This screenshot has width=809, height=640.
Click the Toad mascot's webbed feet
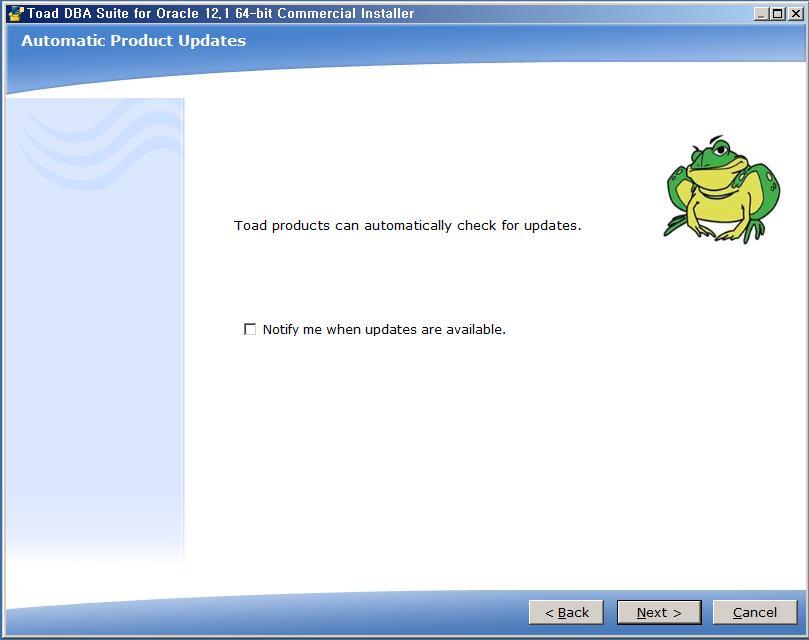[x=712, y=232]
